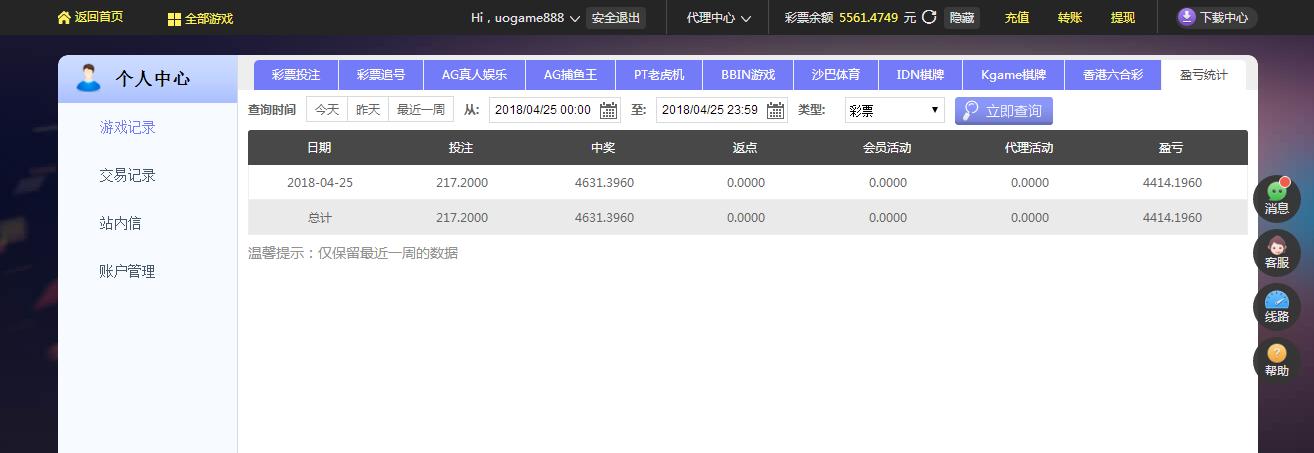Open 账户管理 in sidebar
This screenshot has width=1314, height=453.
(128, 271)
